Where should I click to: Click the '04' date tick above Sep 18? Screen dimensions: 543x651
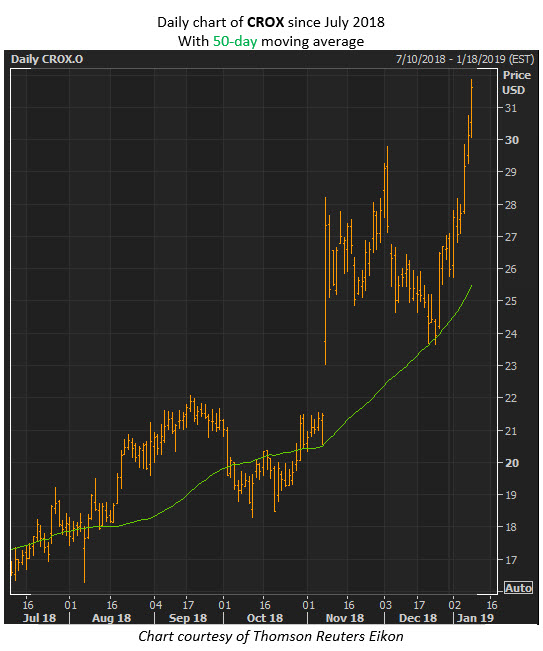pos(156,605)
